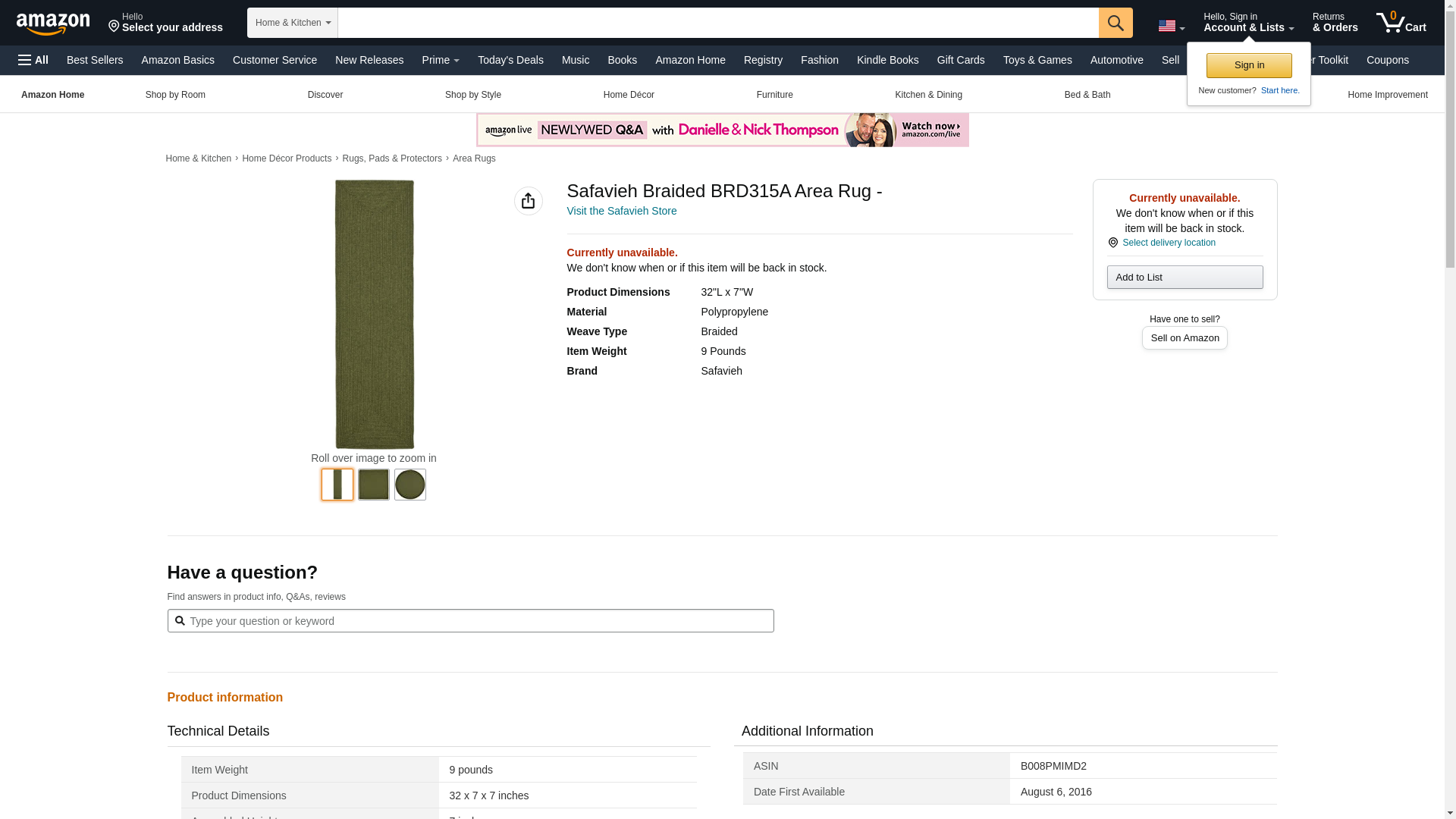Image resolution: width=1456 pixels, height=819 pixels.
Task: Open the All hamburger menu
Action: point(33,60)
